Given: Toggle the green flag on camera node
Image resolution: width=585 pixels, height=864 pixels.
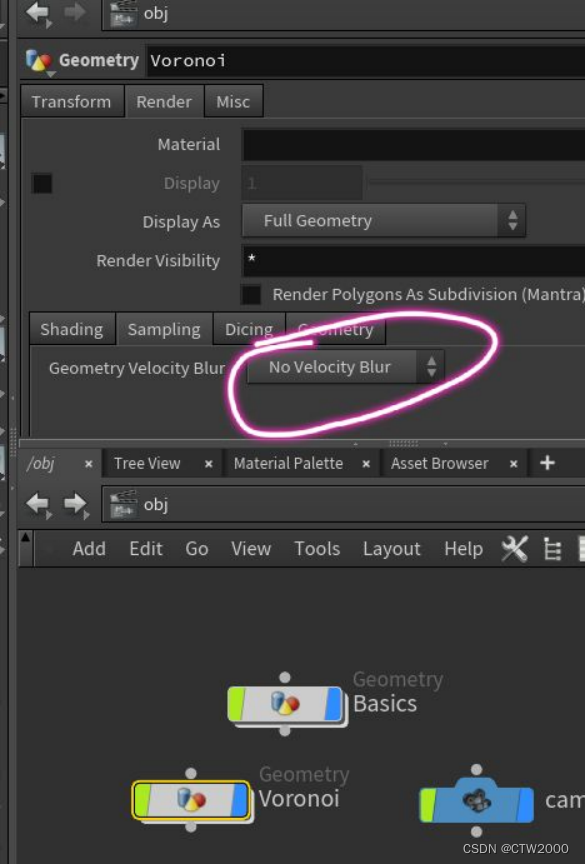Looking at the screenshot, I should tap(428, 804).
